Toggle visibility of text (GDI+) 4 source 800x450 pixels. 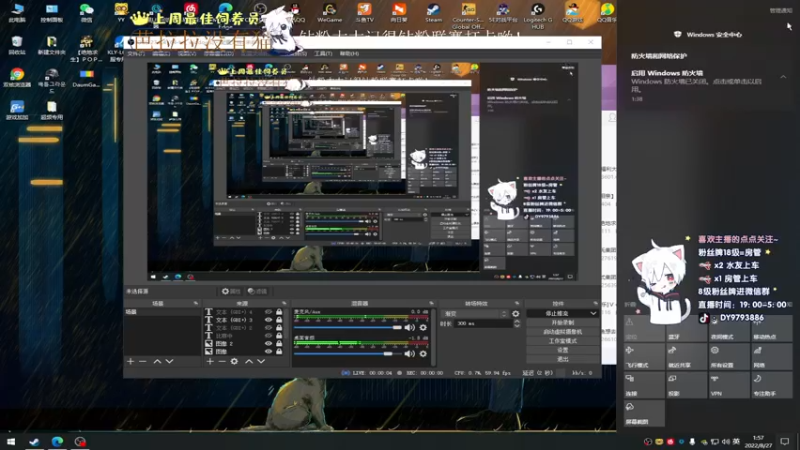point(268,312)
